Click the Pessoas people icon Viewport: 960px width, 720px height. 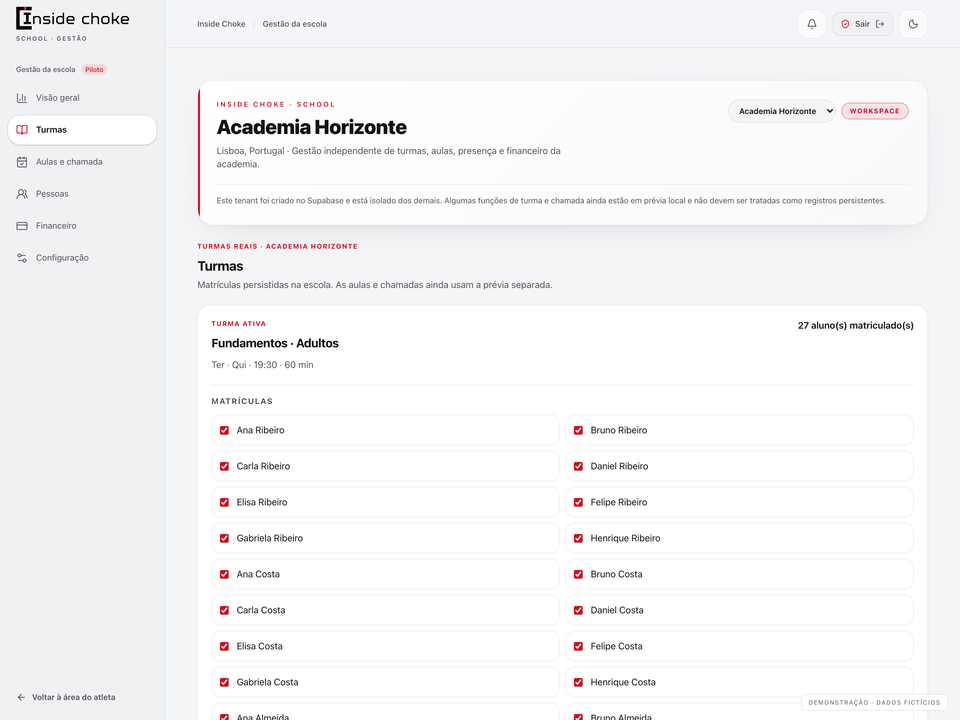coord(22,193)
